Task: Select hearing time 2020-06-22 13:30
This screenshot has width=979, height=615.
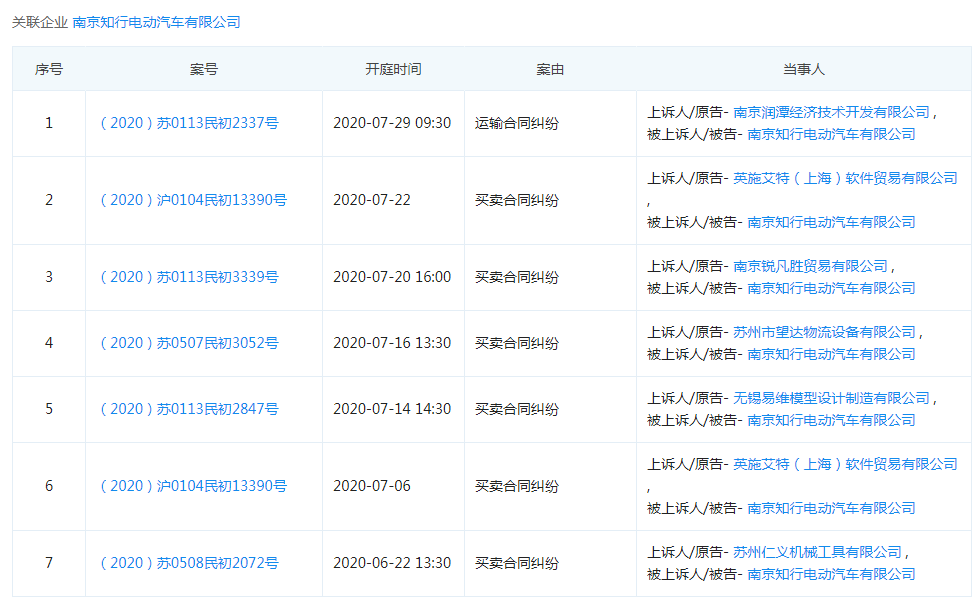Action: 392,563
